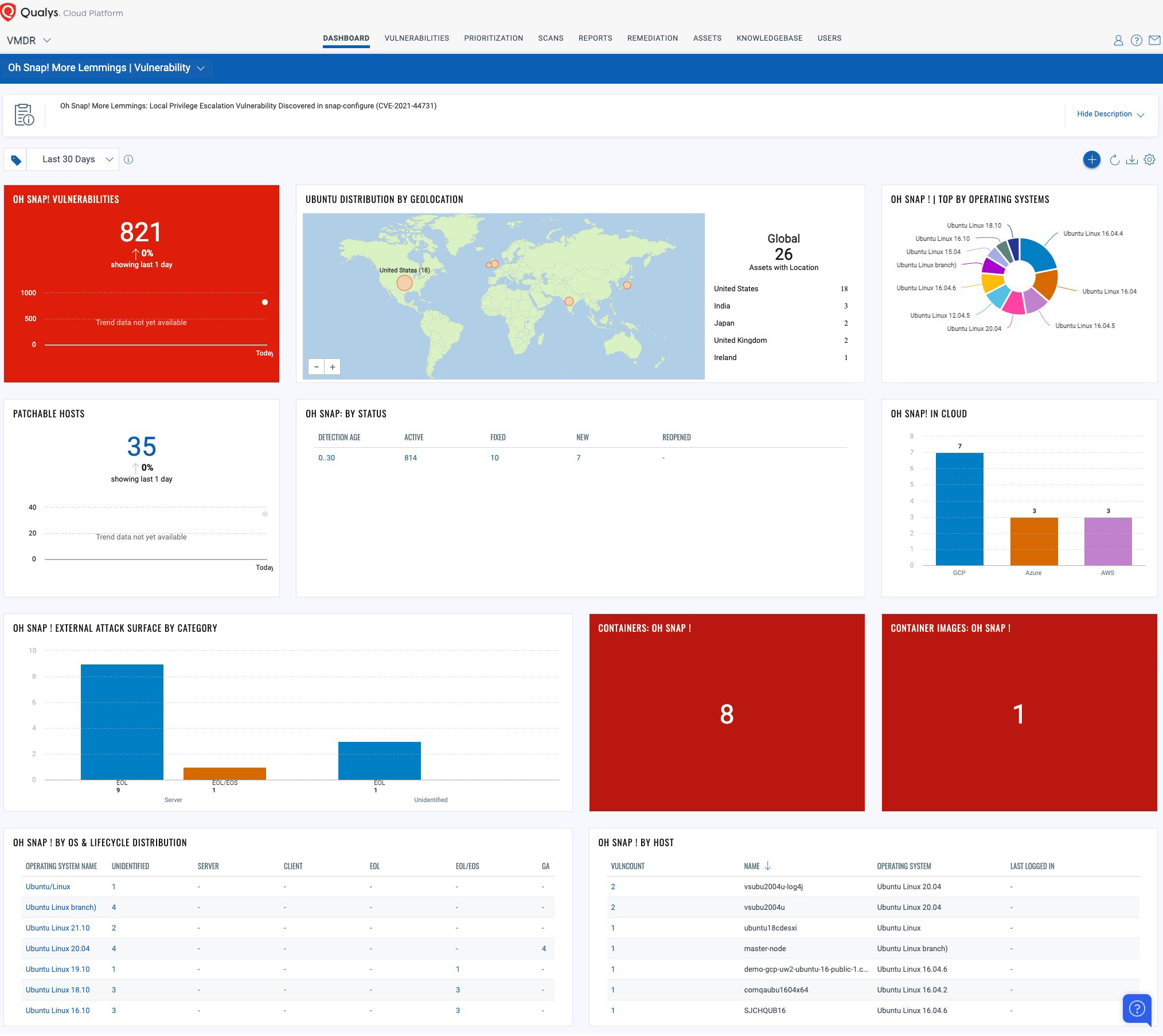Zoom in on geolocation map
The width and height of the screenshot is (1163, 1036).
(333, 367)
